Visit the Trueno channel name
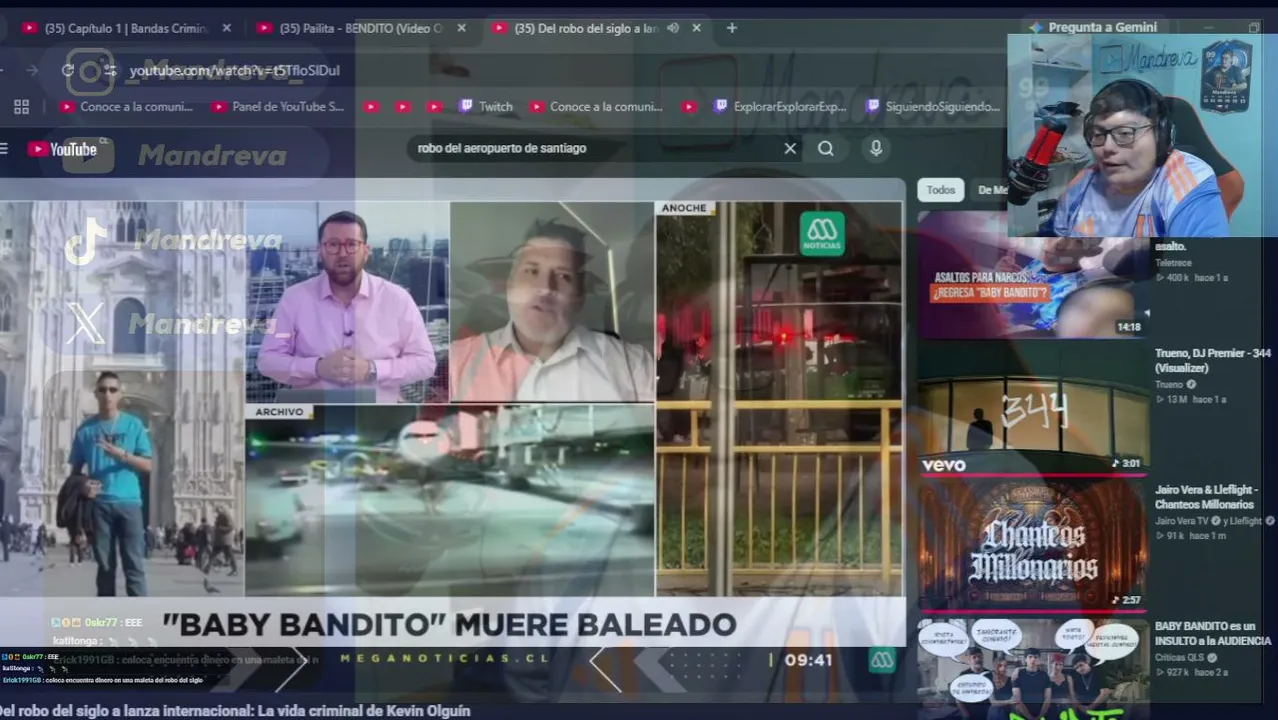The height and width of the screenshot is (720, 1278). tap(1169, 384)
